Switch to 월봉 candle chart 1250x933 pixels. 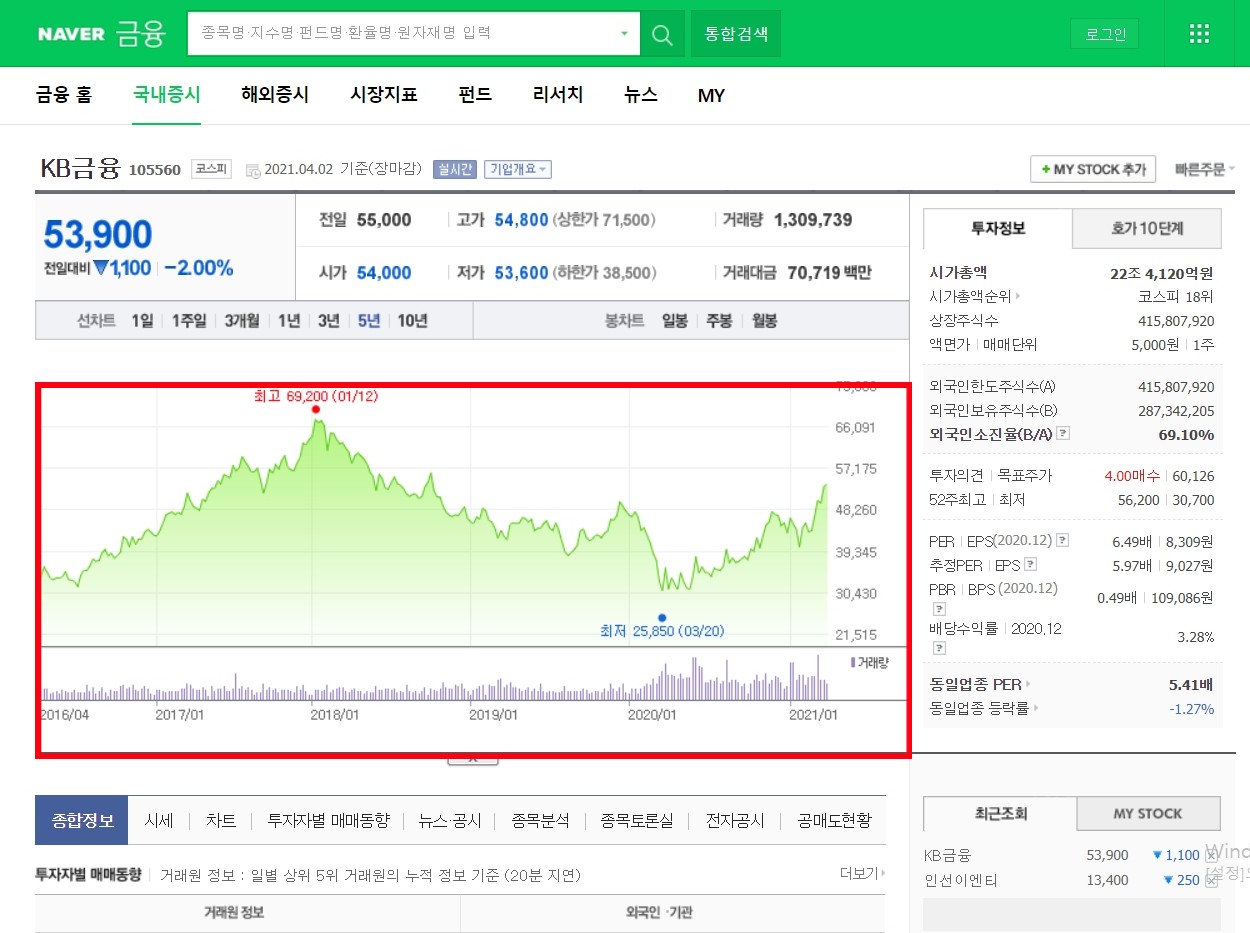[x=764, y=321]
